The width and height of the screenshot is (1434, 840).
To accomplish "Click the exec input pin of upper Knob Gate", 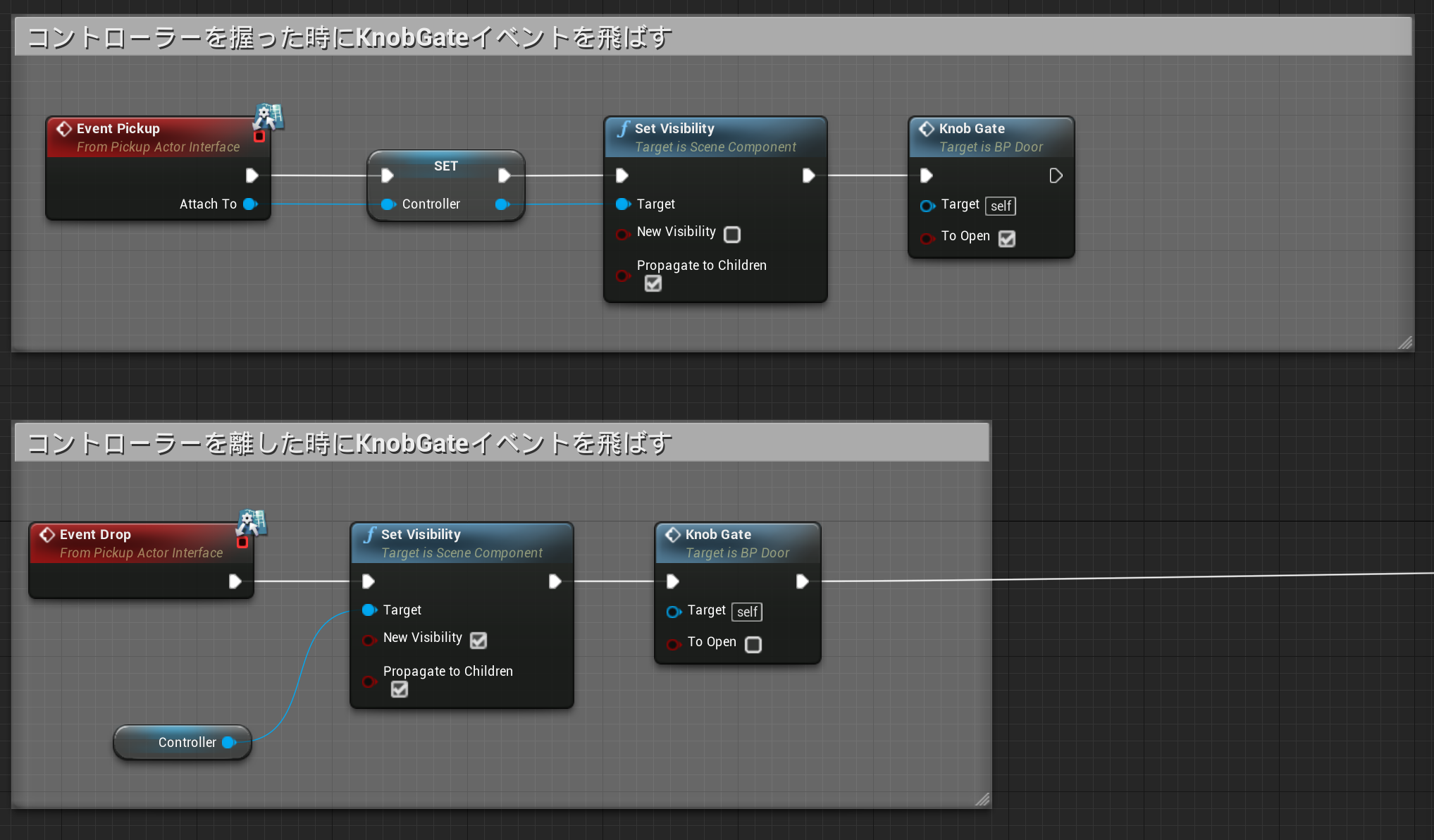I will pos(926,175).
